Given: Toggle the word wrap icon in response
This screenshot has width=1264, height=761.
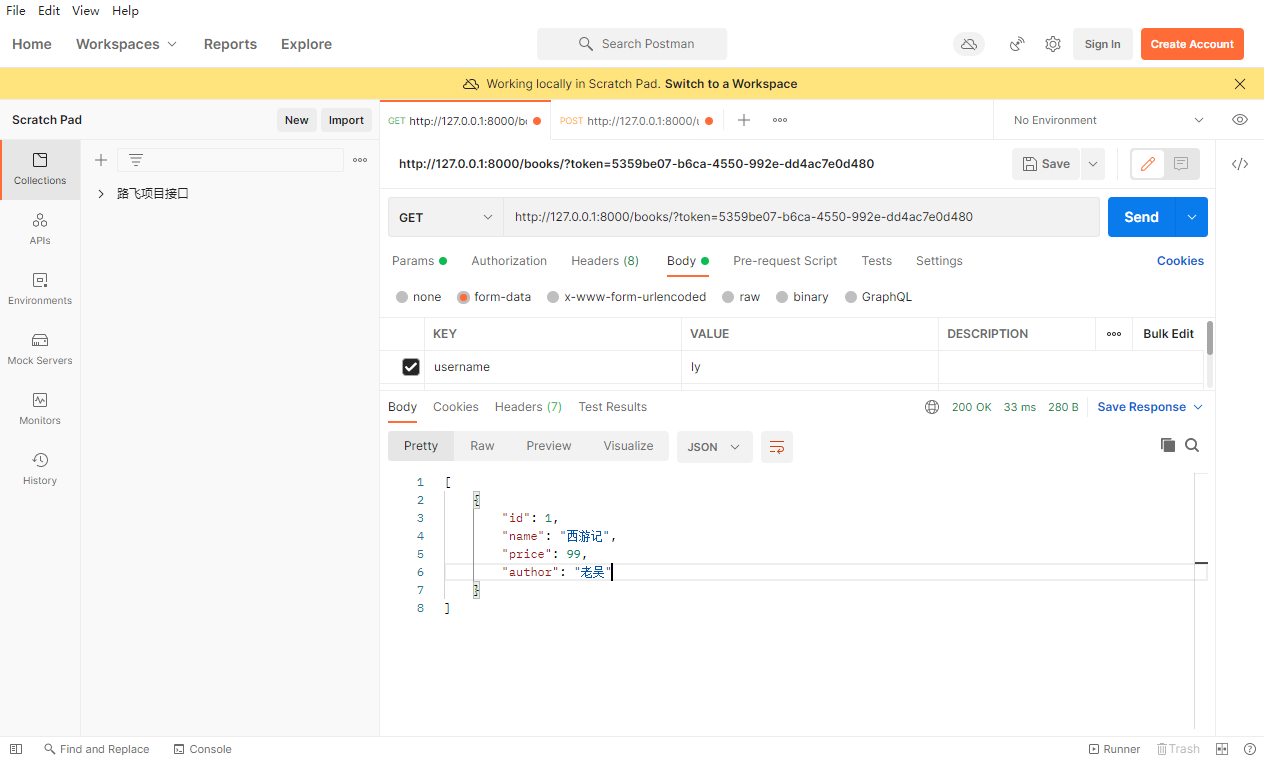Looking at the screenshot, I should [777, 447].
